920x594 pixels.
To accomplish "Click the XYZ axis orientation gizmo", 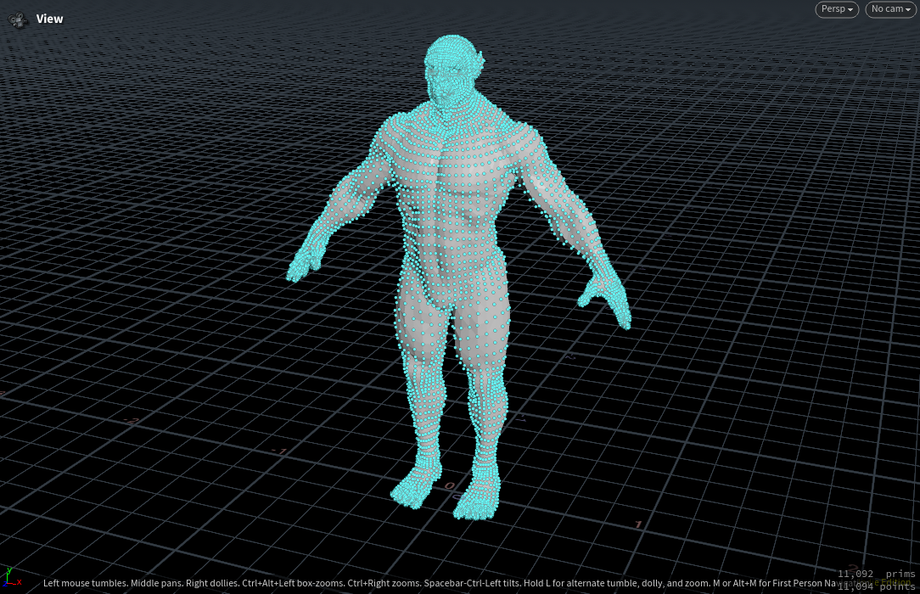I will point(11,577).
